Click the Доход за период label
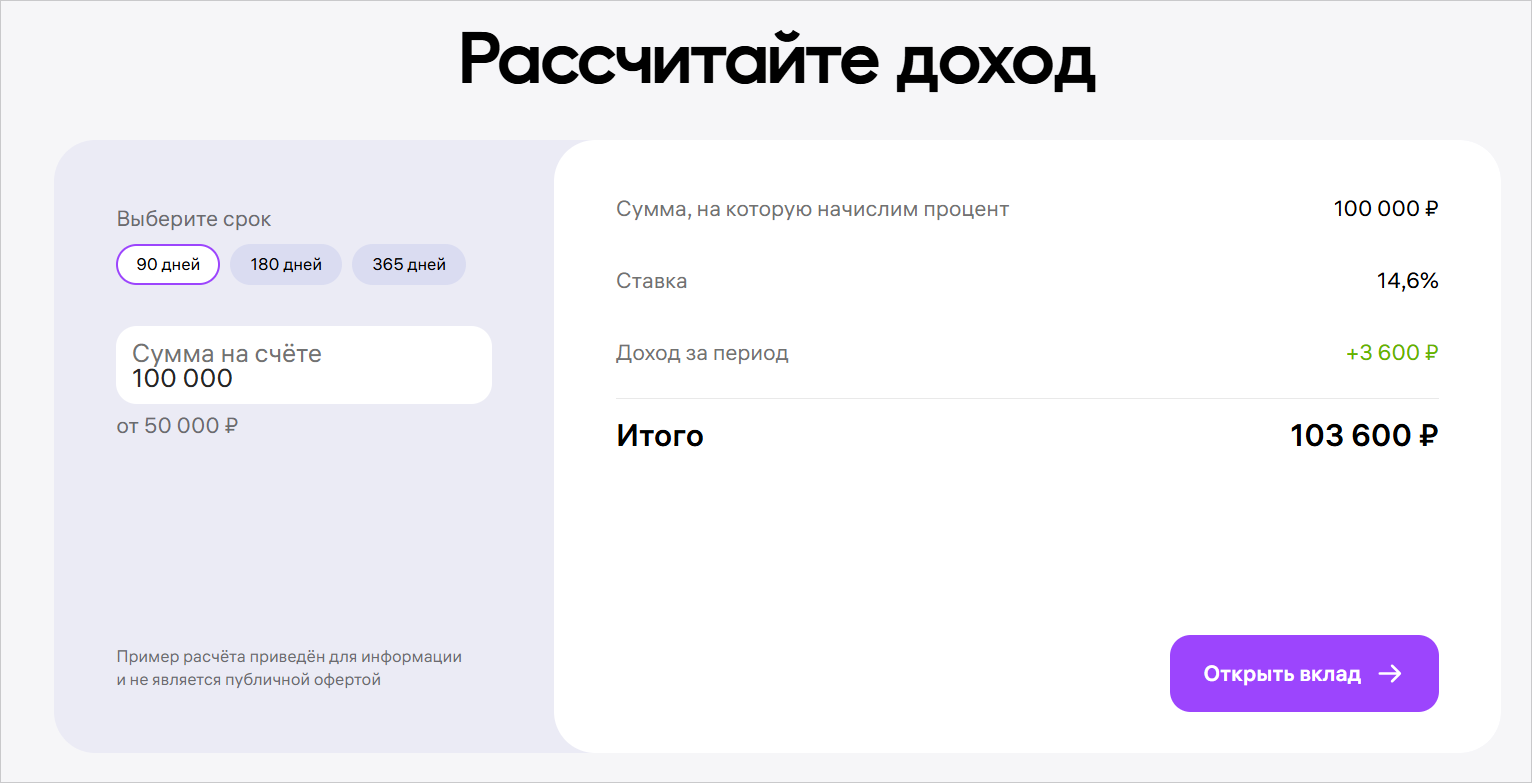Screen dimensions: 1532x783 [702, 353]
